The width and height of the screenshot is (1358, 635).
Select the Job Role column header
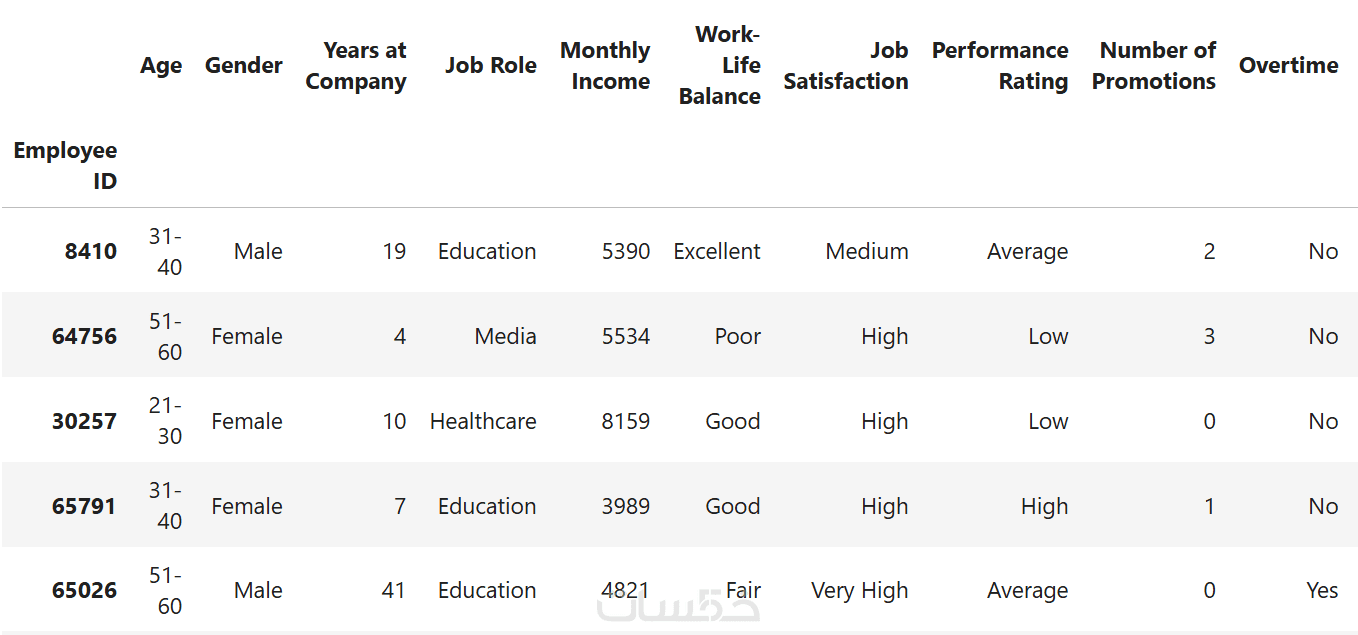click(x=490, y=66)
